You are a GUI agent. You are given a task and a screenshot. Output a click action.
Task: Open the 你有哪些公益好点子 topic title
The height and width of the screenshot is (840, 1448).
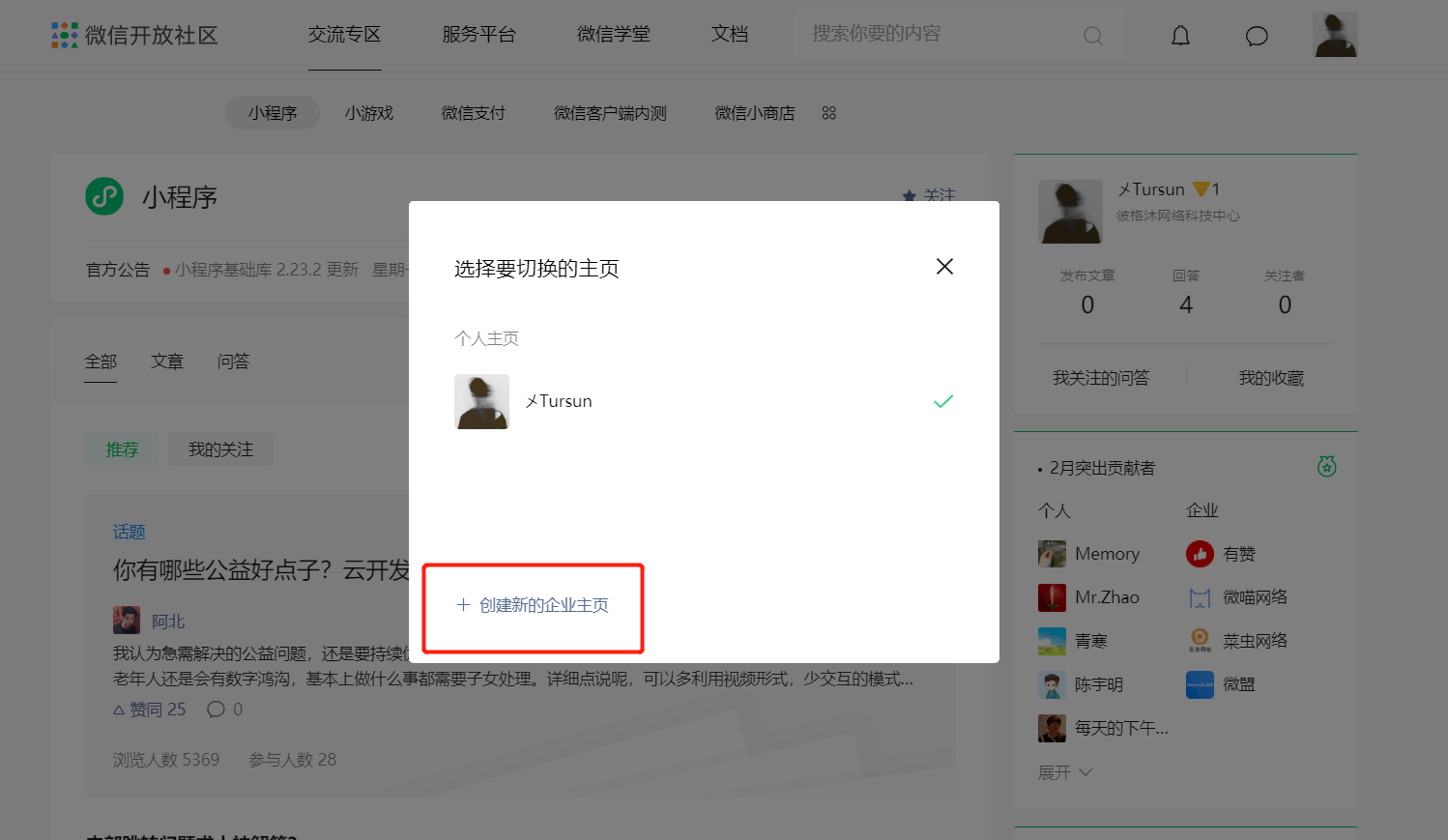pos(262,570)
